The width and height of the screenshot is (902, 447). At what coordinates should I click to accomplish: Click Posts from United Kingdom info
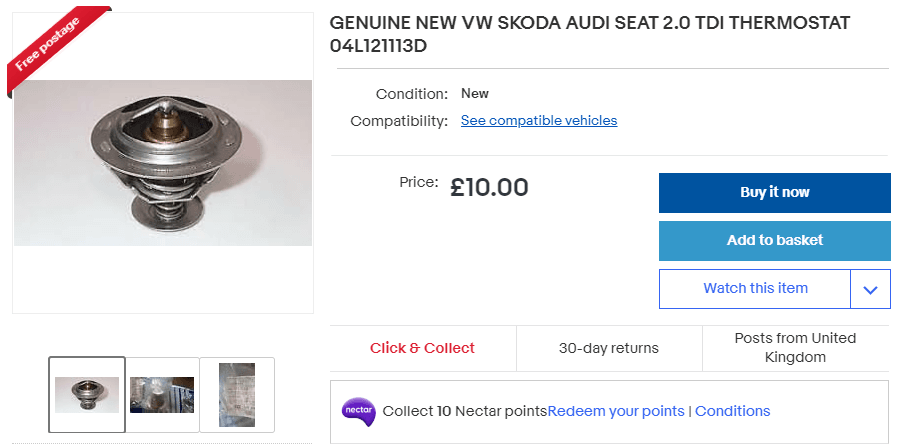click(795, 348)
